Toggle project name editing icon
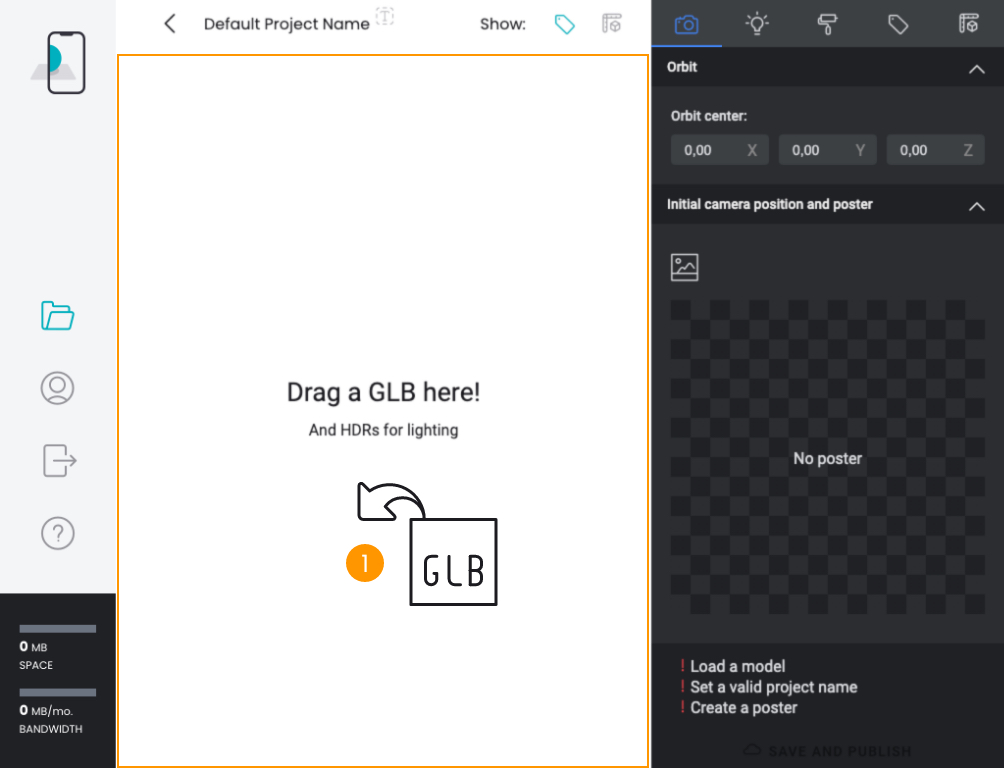The width and height of the screenshot is (1004, 768). tap(385, 17)
